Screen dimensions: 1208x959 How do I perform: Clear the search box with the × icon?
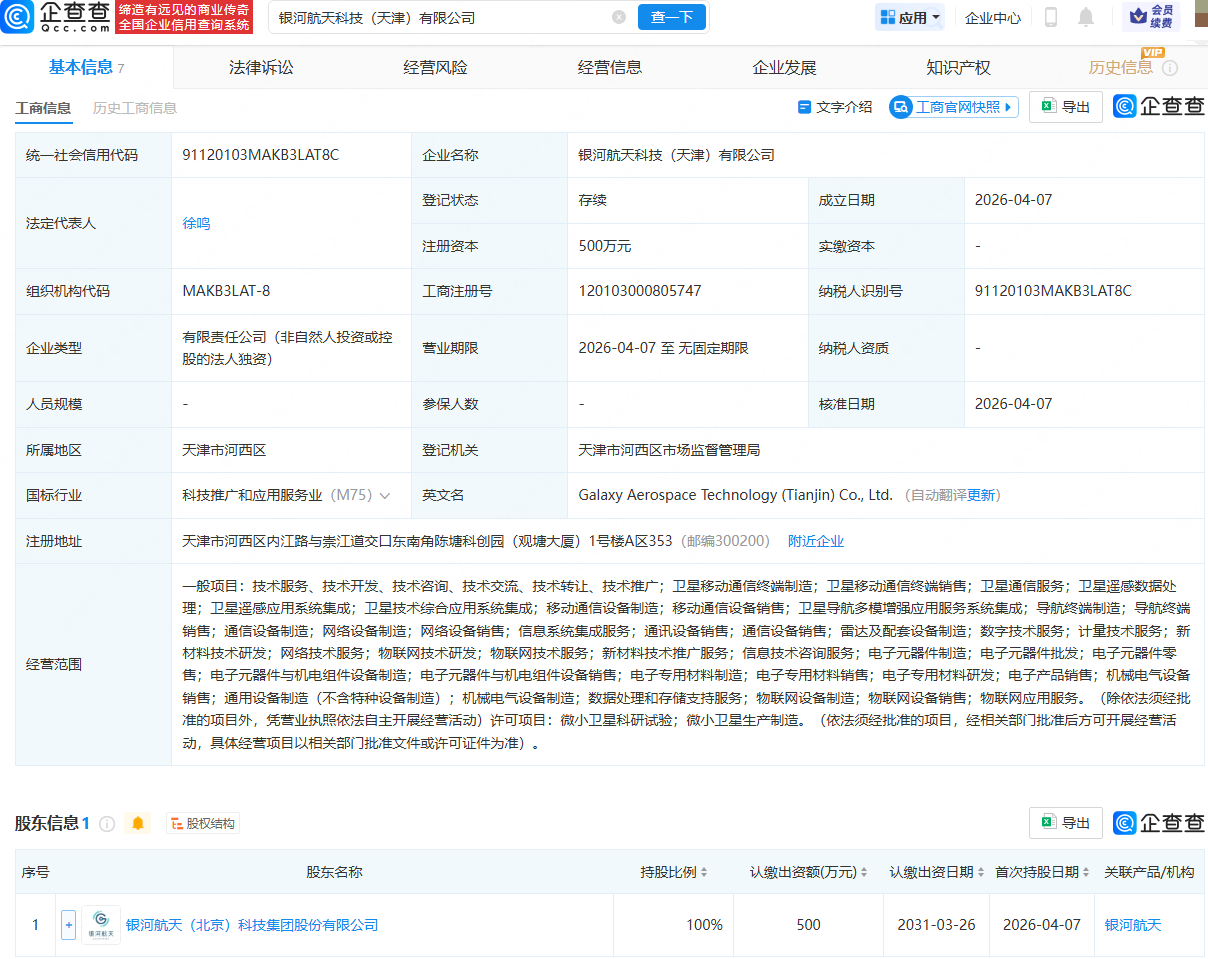click(619, 17)
